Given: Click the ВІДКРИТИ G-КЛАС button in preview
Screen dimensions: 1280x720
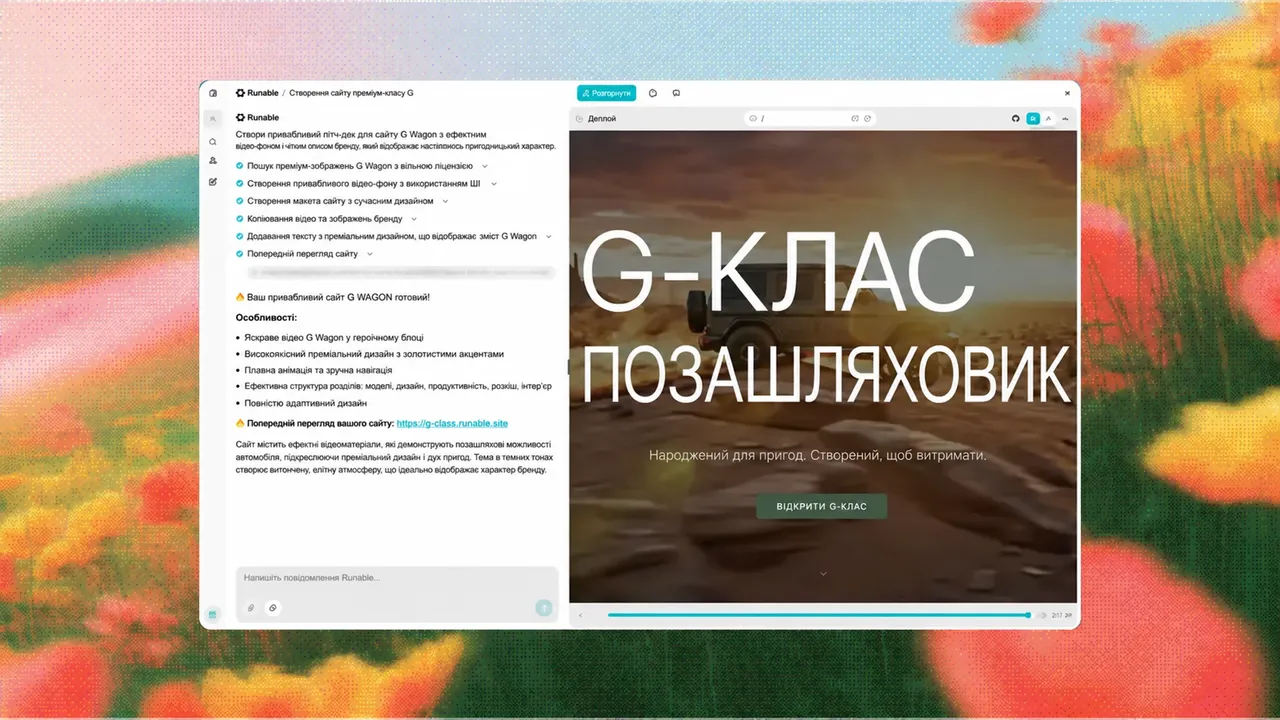Looking at the screenshot, I should click(821, 506).
